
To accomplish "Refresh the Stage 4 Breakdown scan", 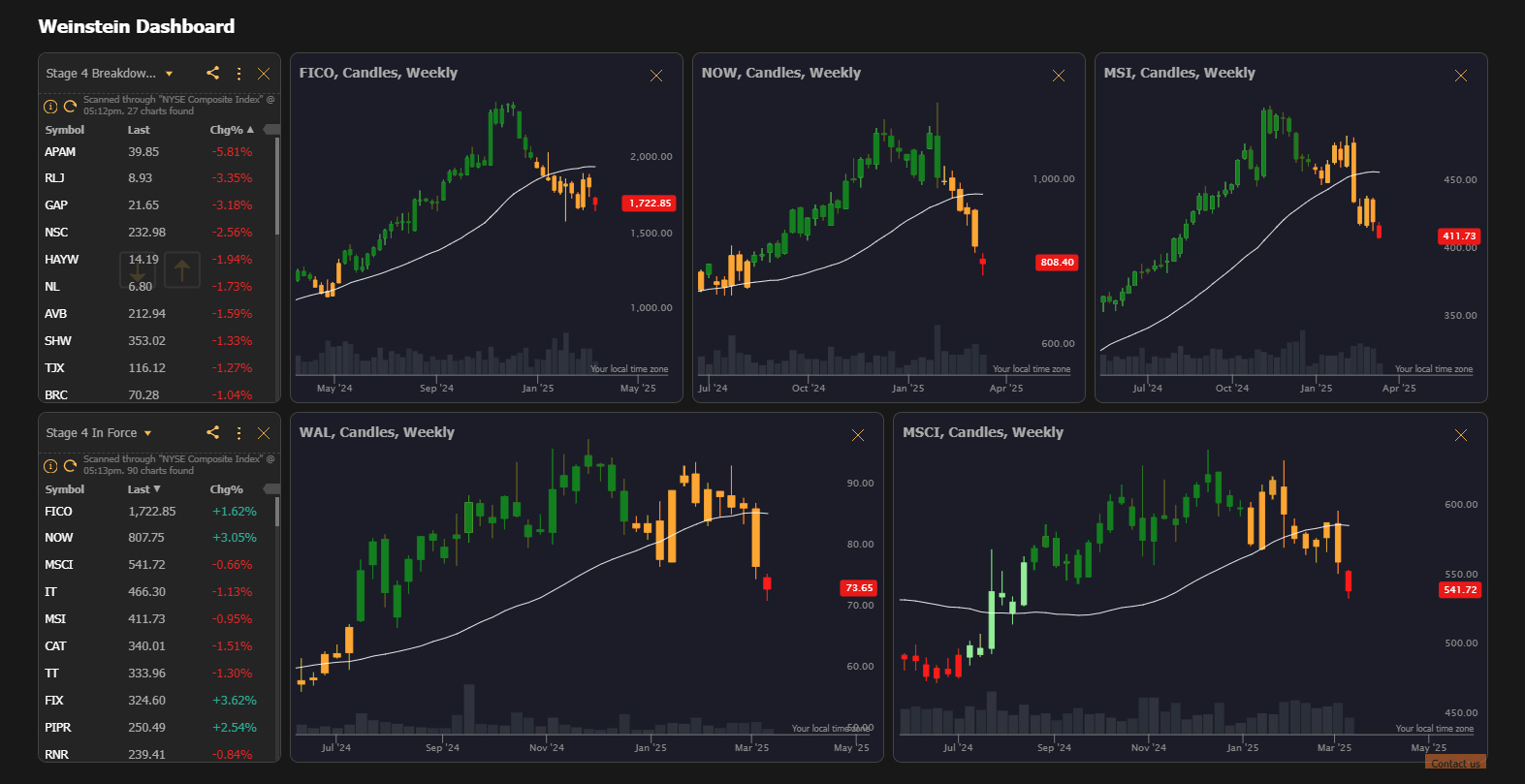I will coord(70,106).
